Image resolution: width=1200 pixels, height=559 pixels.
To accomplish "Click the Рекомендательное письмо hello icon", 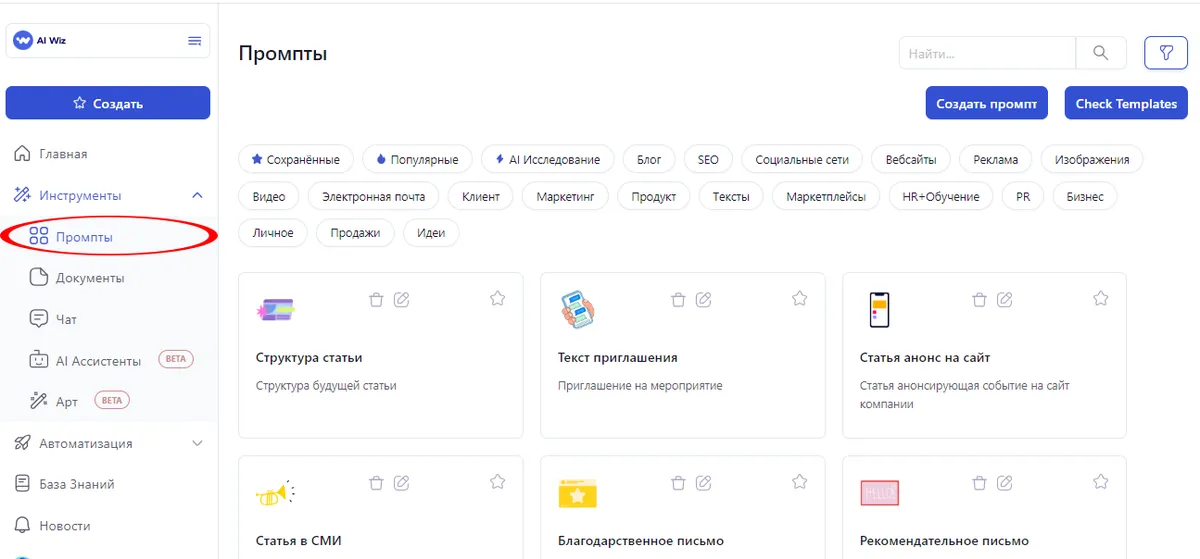I will click(x=880, y=493).
